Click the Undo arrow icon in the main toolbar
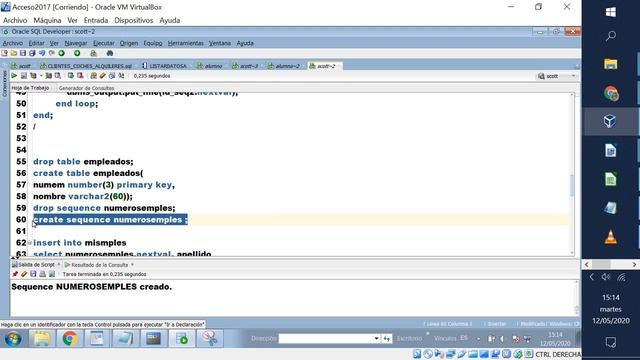Screen dimensions: 640x360 click(42, 53)
